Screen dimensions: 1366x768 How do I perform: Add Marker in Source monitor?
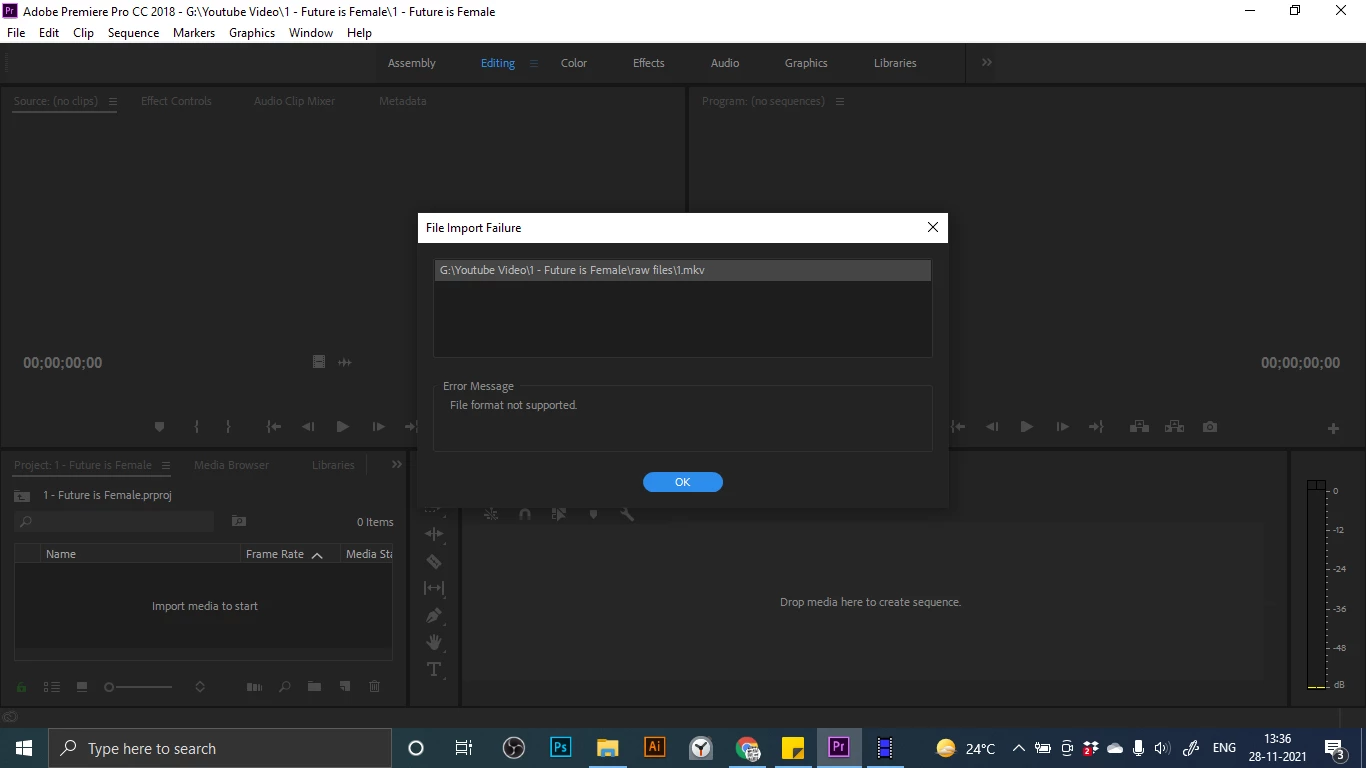pos(159,427)
